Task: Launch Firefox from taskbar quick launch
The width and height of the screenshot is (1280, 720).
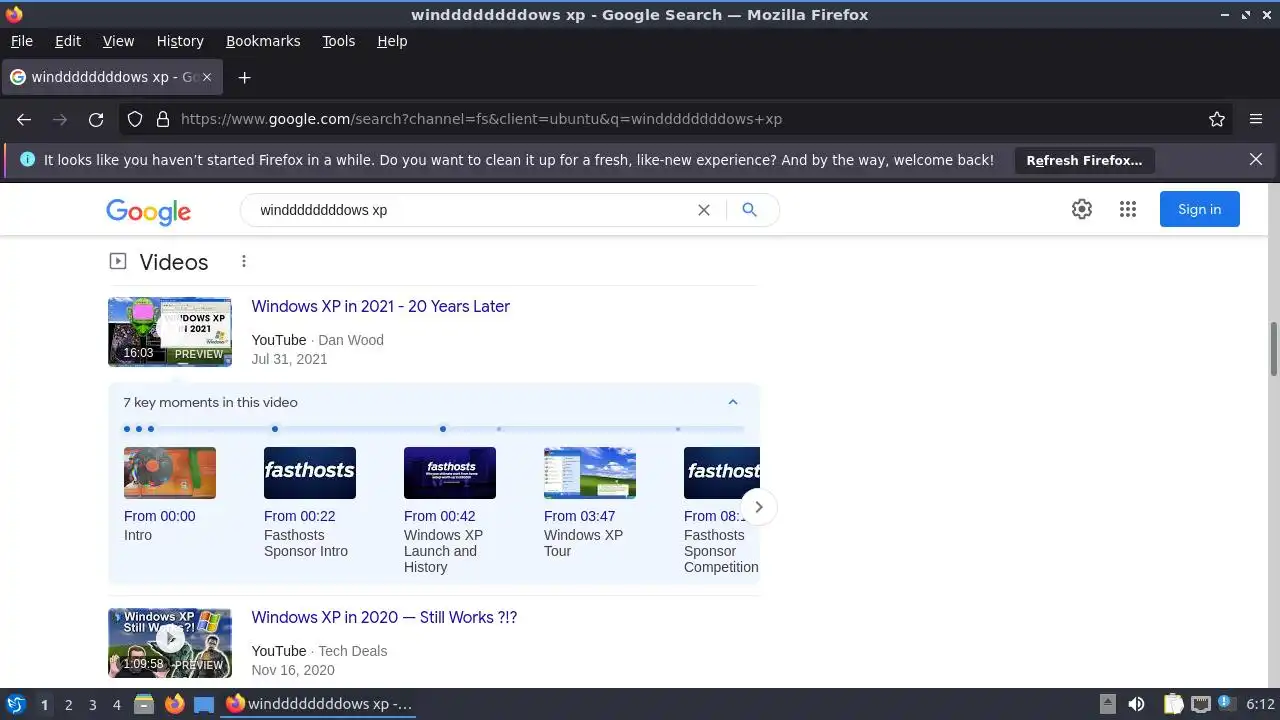Action: coord(175,704)
